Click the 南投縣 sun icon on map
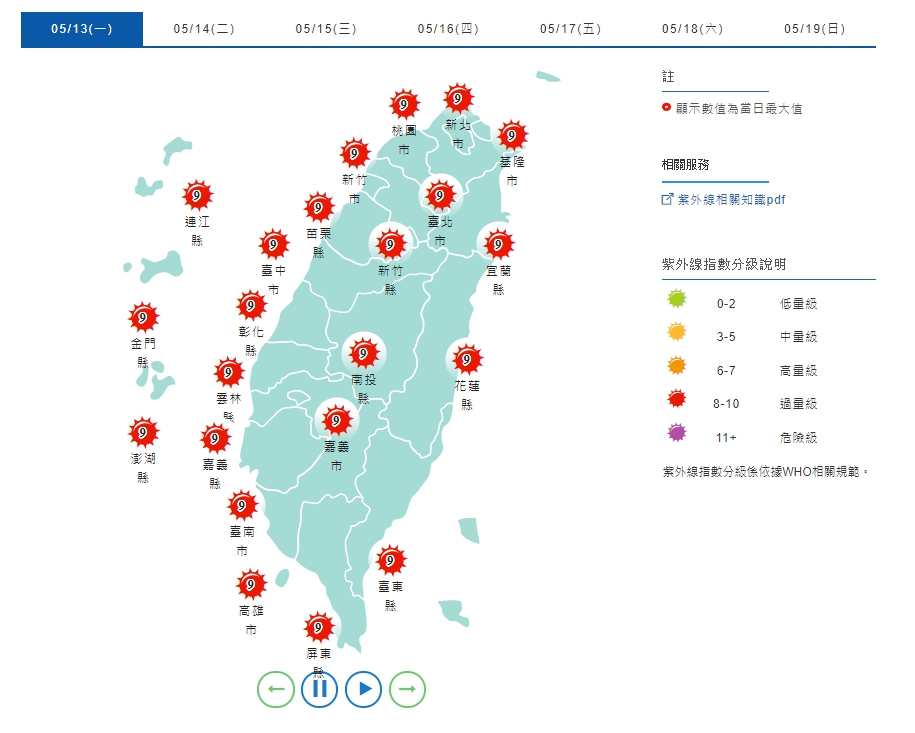The image size is (915, 733). tap(363, 353)
